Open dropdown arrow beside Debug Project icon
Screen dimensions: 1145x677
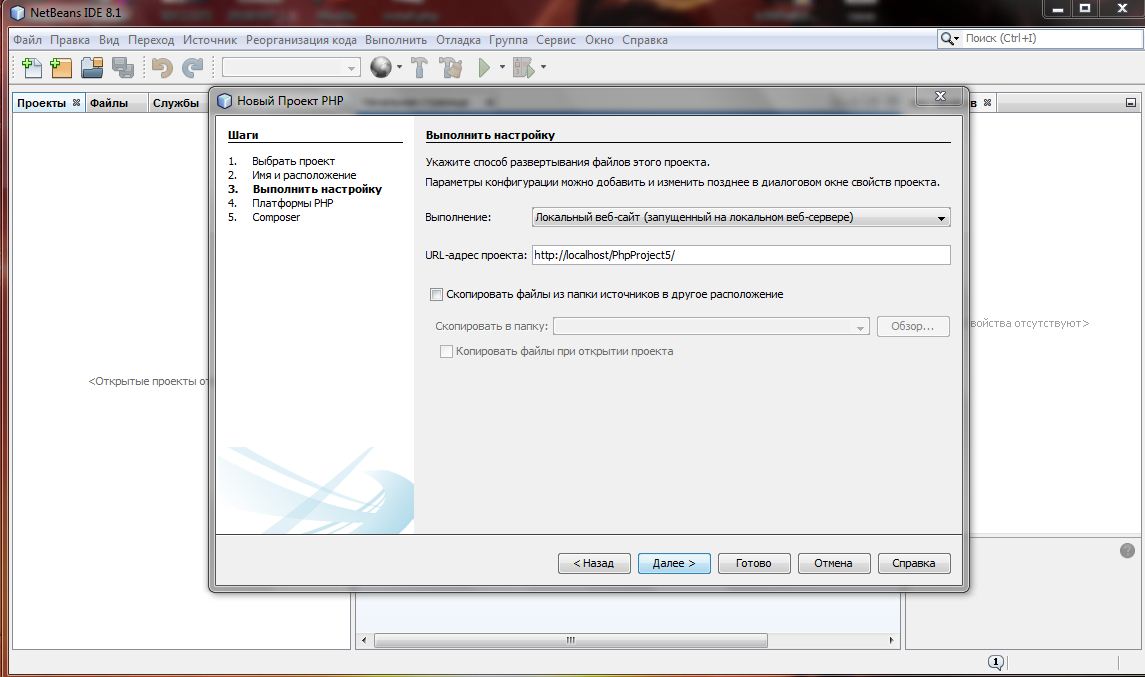pyautogui.click(x=543, y=67)
